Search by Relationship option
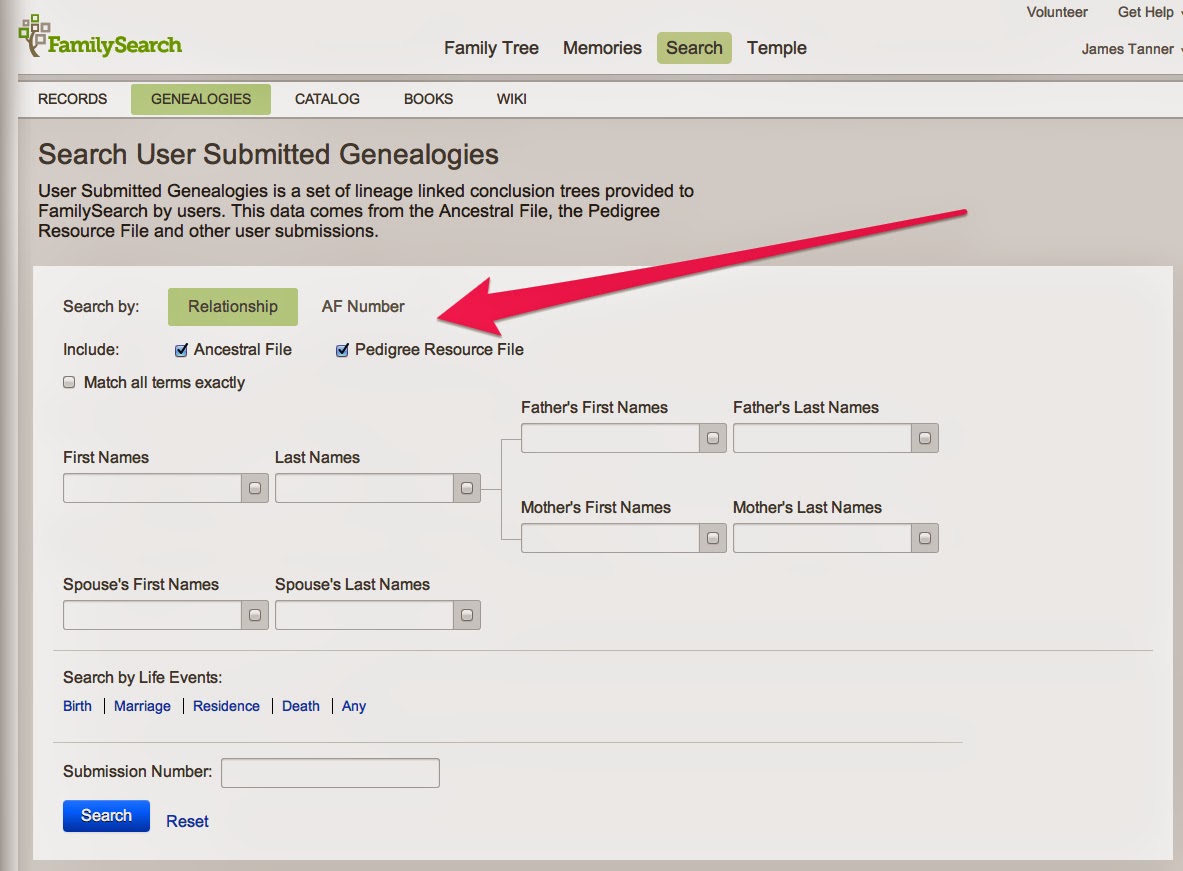The image size is (1183, 871). 233,306
